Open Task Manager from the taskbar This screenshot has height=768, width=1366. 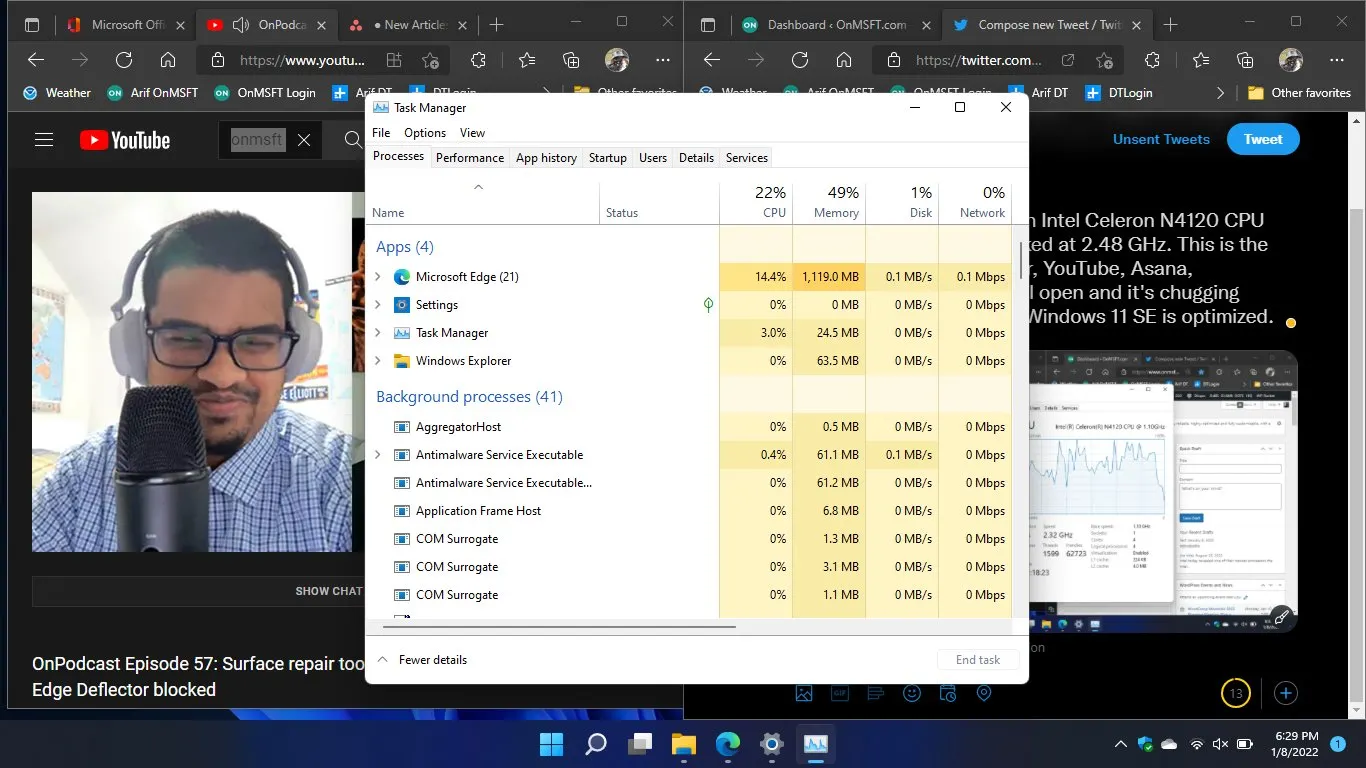[815, 744]
